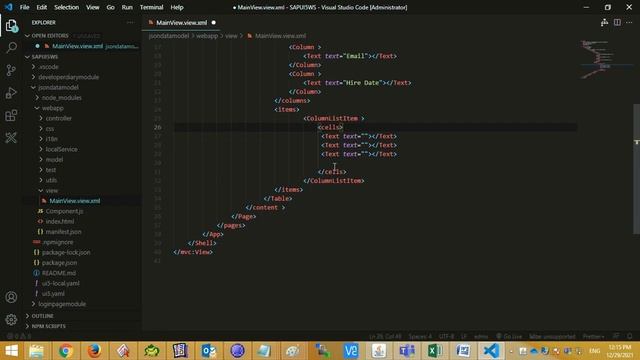This screenshot has height=360, width=640.
Task: Click the editor vertical scrollbar
Action: (x=636, y=169)
